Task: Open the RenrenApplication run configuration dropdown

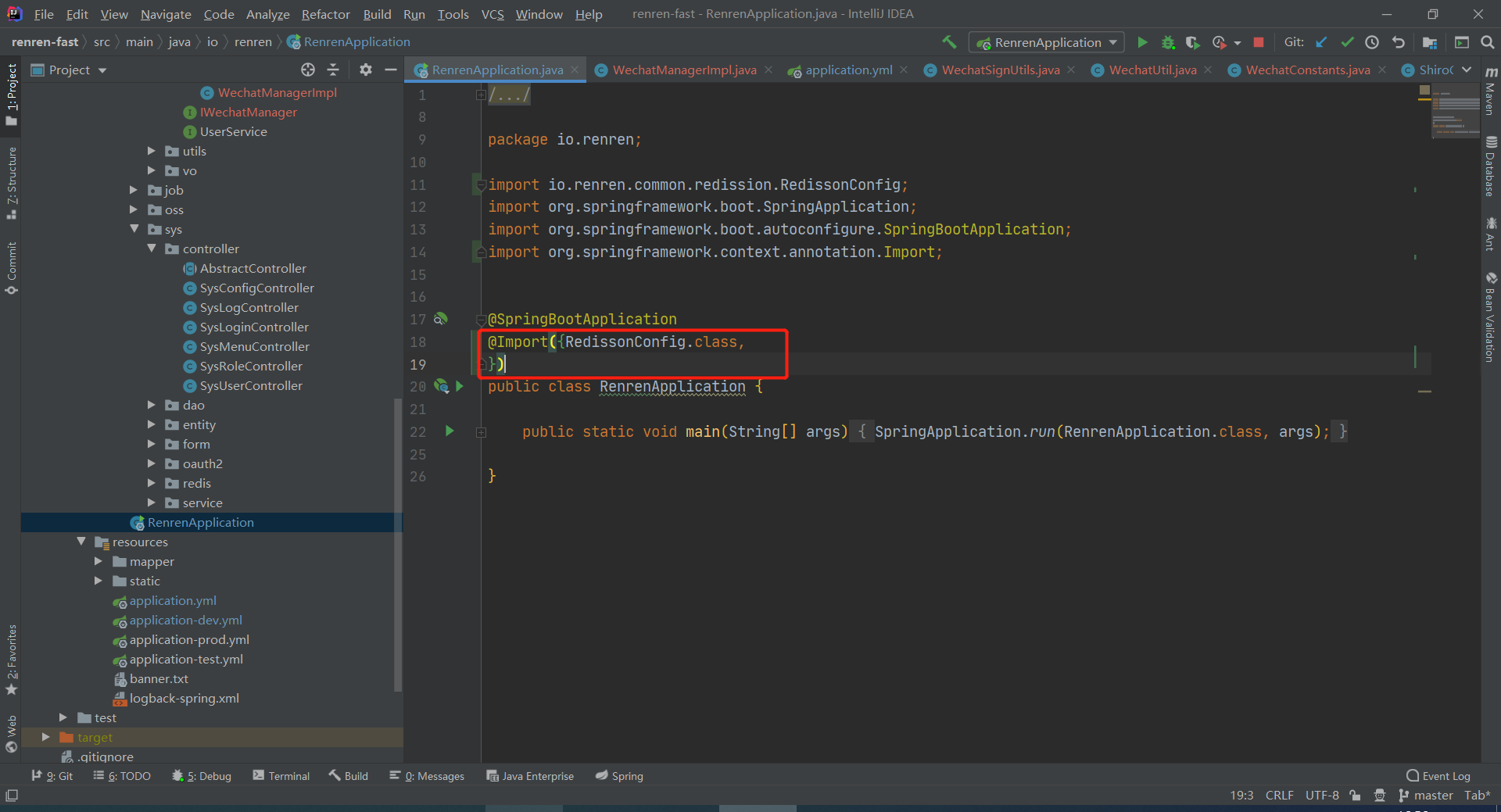Action: (1046, 42)
